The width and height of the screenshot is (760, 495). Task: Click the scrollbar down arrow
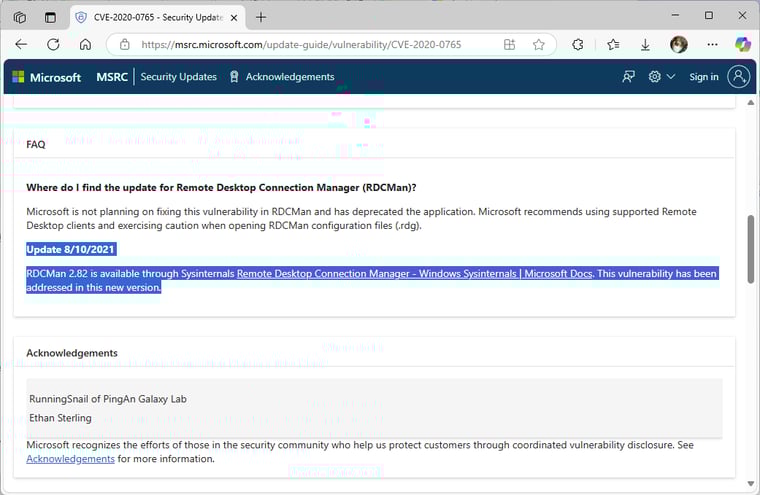click(x=750, y=483)
